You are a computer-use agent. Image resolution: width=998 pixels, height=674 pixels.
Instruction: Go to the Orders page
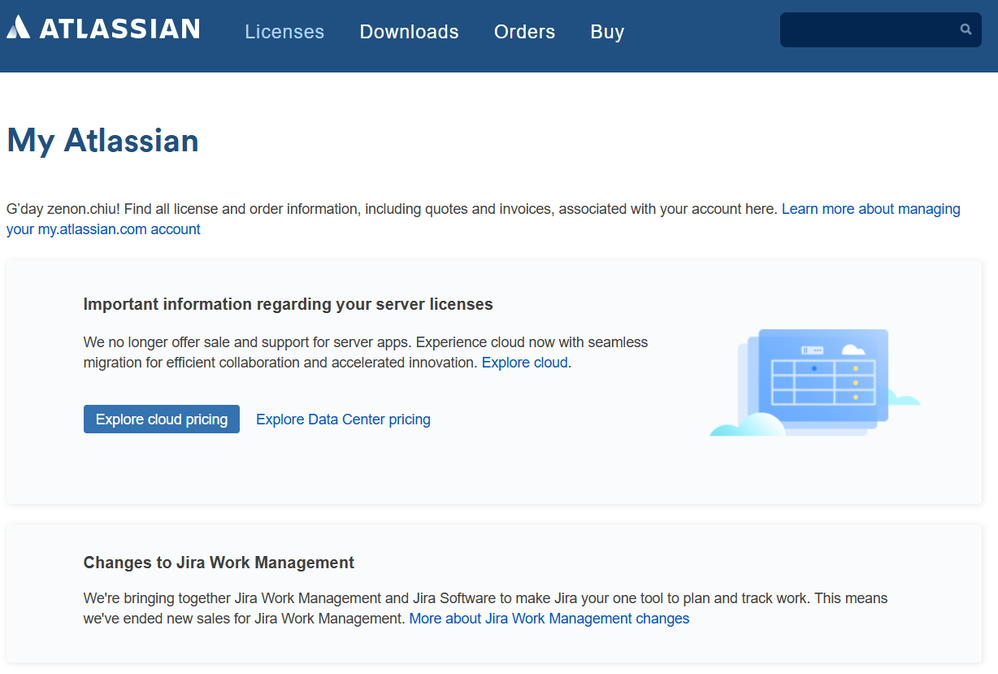pos(524,31)
